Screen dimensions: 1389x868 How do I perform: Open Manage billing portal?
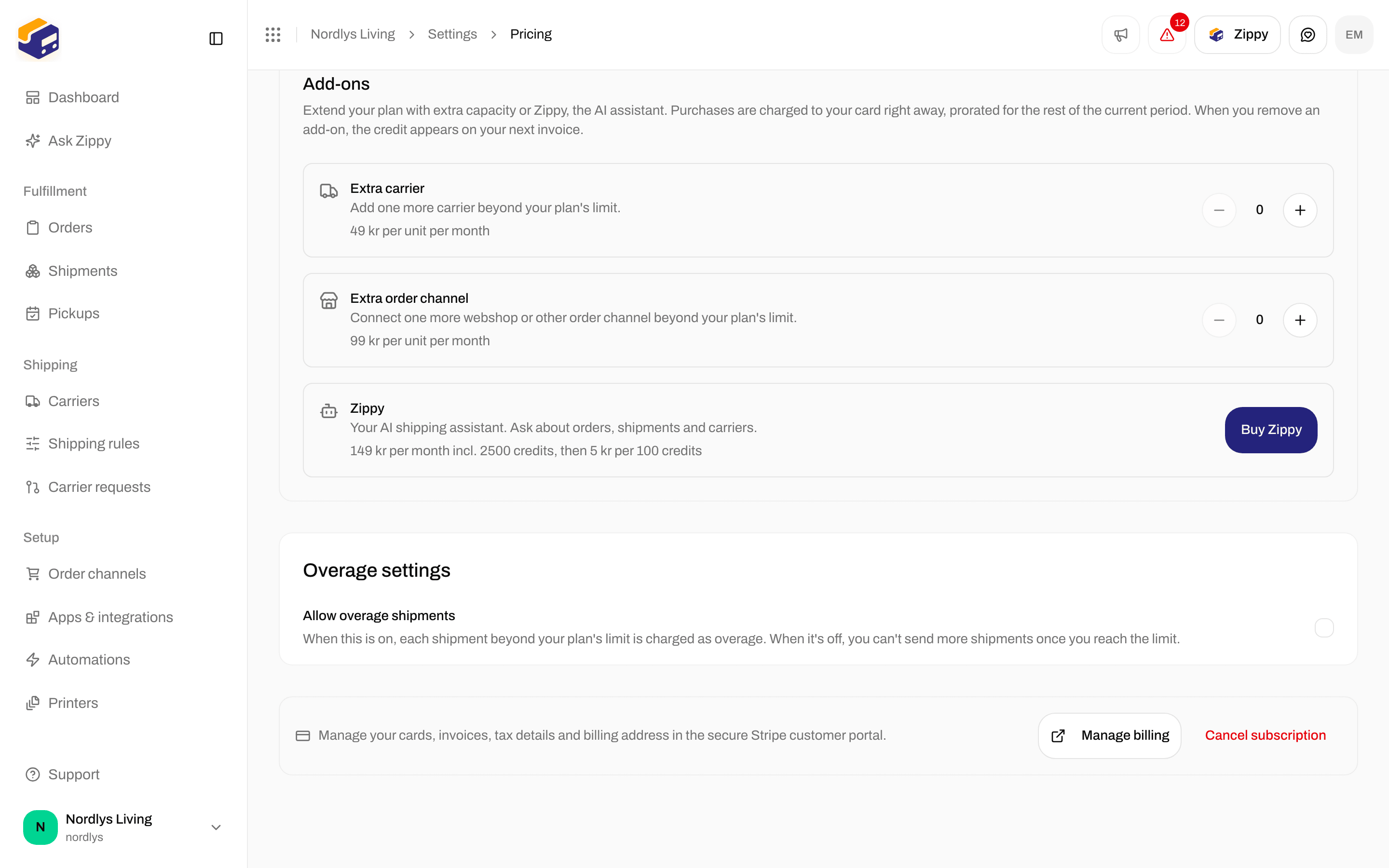tap(1109, 735)
